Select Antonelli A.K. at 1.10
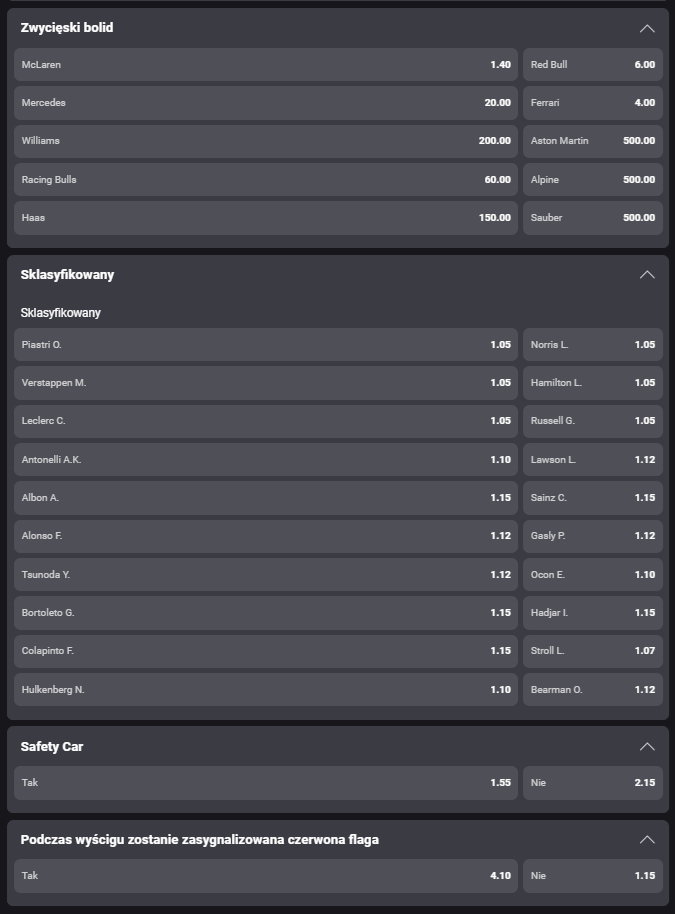 tap(266, 460)
